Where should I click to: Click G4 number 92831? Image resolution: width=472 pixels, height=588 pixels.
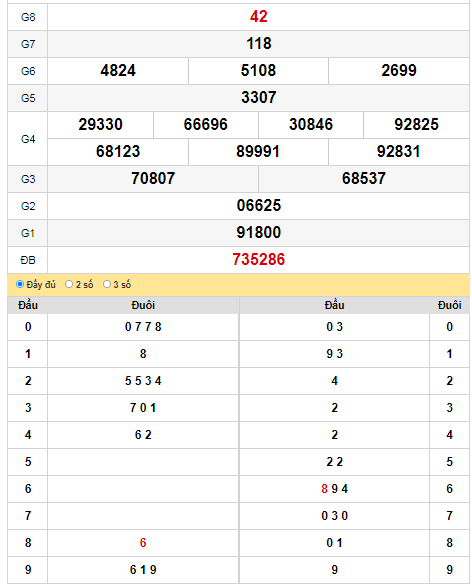[x=399, y=152]
